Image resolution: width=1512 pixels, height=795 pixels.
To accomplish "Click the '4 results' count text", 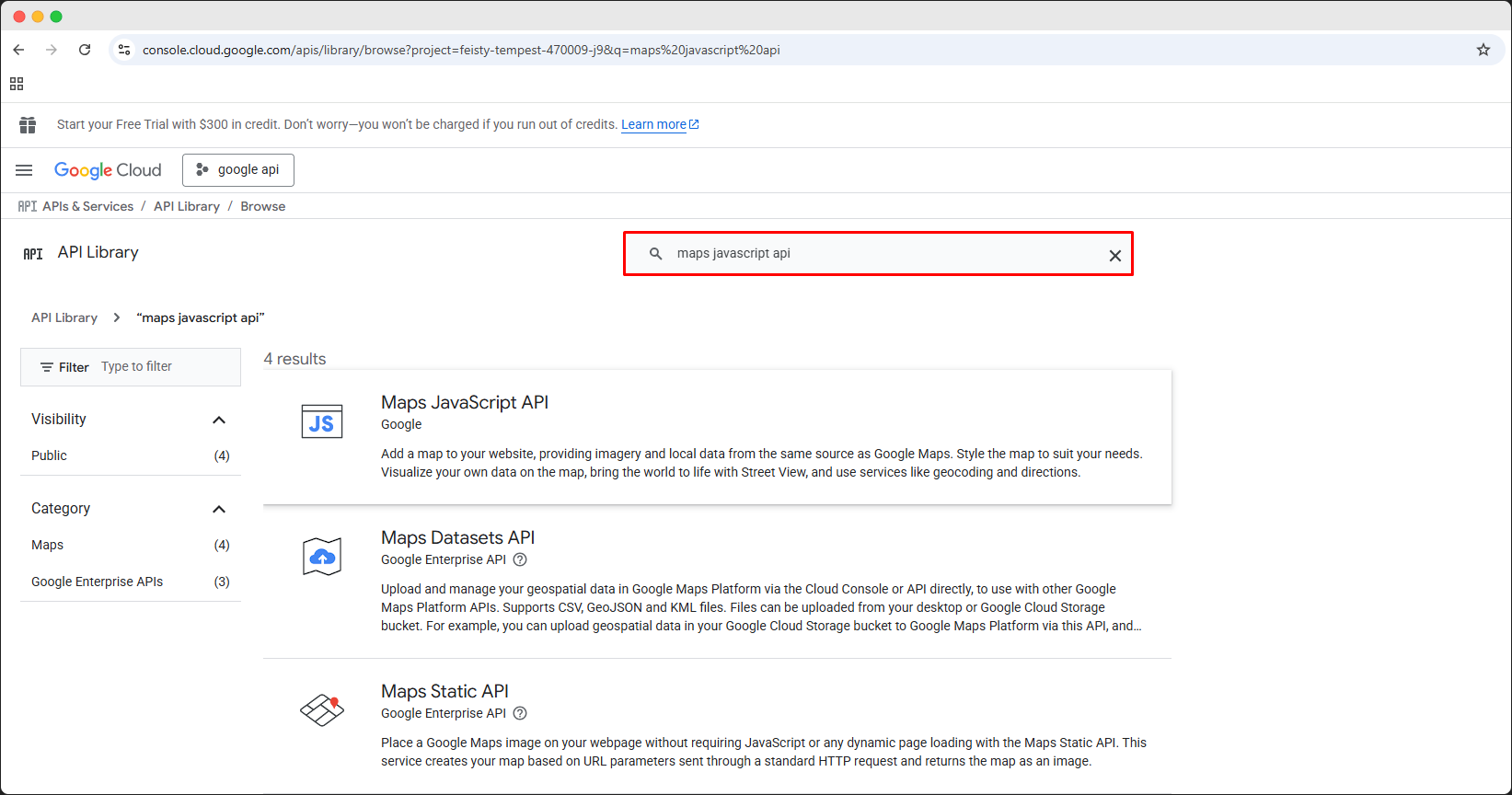I will pyautogui.click(x=294, y=359).
